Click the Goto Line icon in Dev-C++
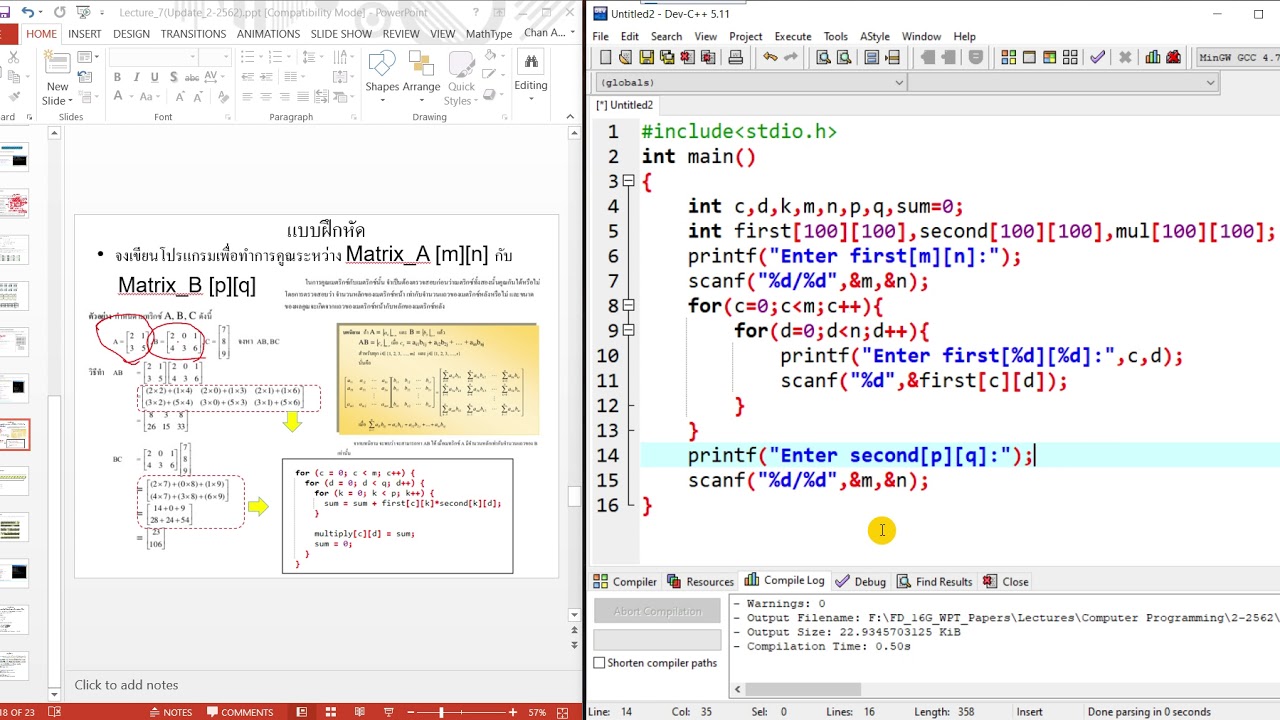Viewport: 1280px width, 720px height. pyautogui.click(x=893, y=58)
